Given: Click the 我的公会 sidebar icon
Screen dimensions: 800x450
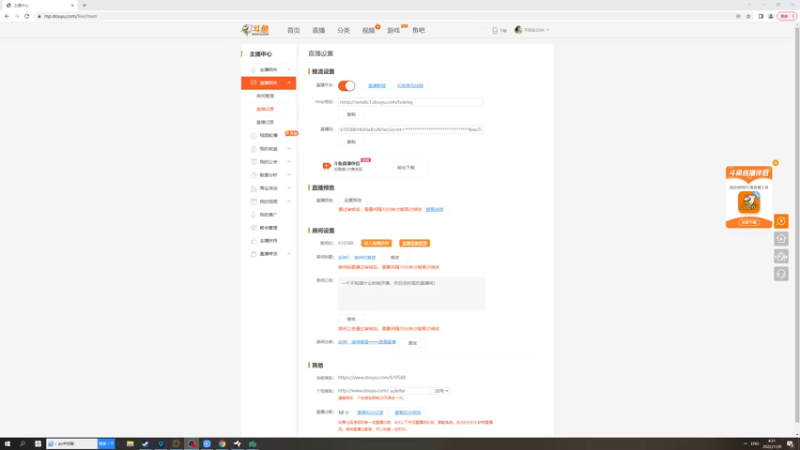Looking at the screenshot, I should (254, 162).
